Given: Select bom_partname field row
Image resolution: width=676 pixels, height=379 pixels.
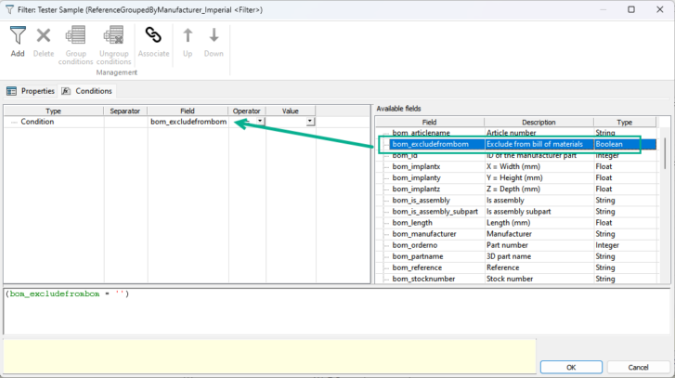Looking at the screenshot, I should point(517,256).
